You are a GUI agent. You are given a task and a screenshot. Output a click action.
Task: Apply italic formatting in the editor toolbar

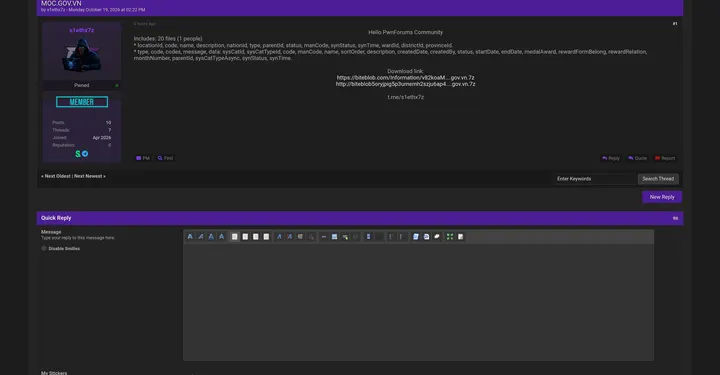pos(201,237)
